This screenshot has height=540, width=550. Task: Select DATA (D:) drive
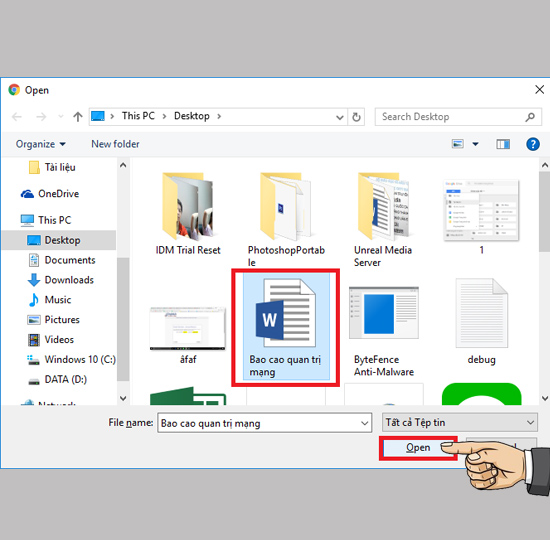[x=57, y=380]
